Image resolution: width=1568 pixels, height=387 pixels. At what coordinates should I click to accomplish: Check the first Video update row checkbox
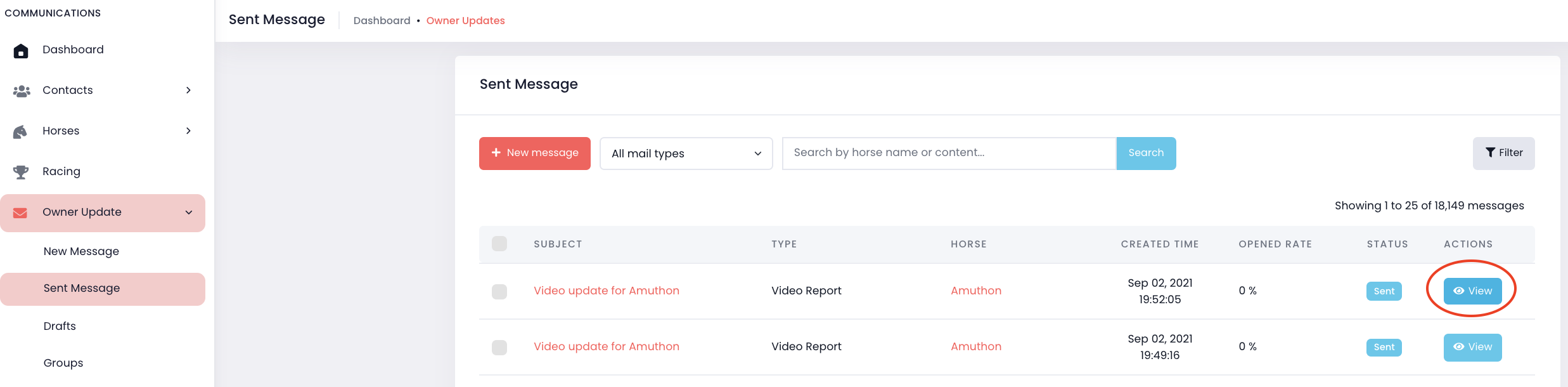(499, 291)
